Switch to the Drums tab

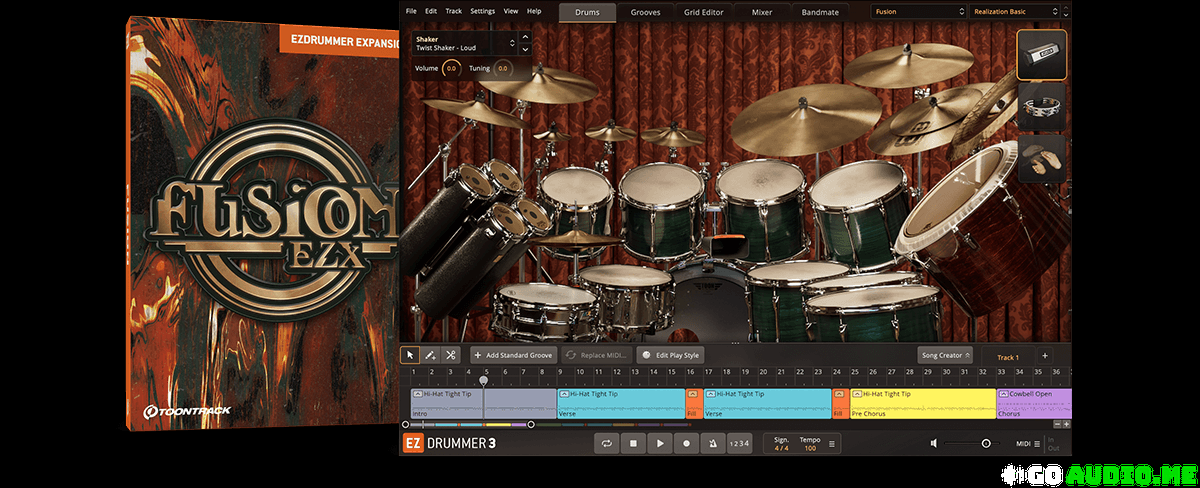click(587, 12)
